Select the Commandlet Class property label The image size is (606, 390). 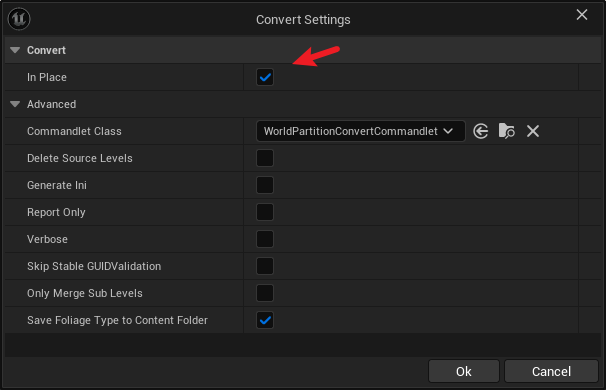(x=74, y=131)
